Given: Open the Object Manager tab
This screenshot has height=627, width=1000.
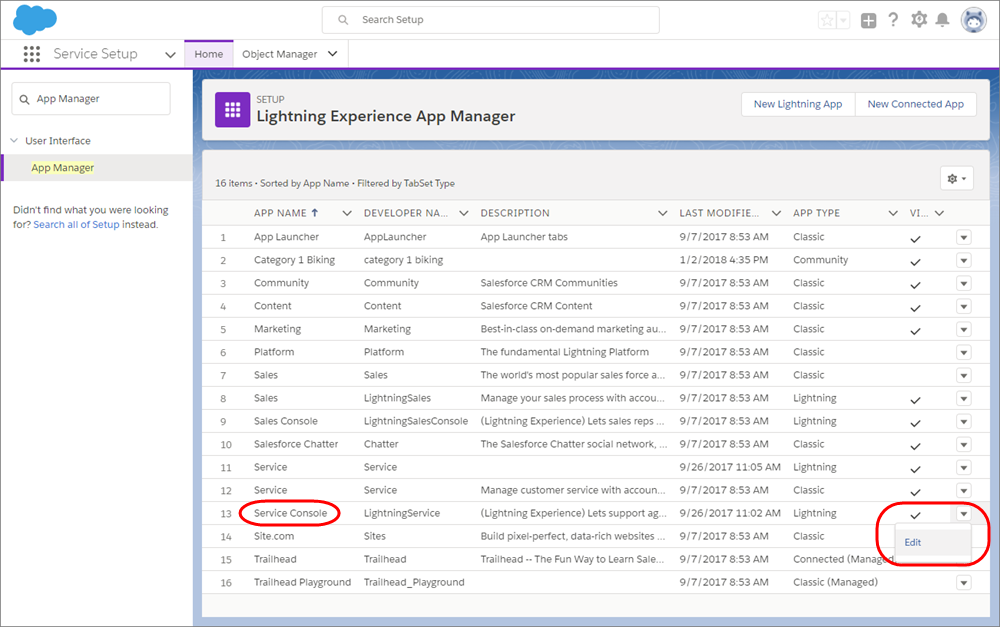Looking at the screenshot, I should [x=279, y=54].
